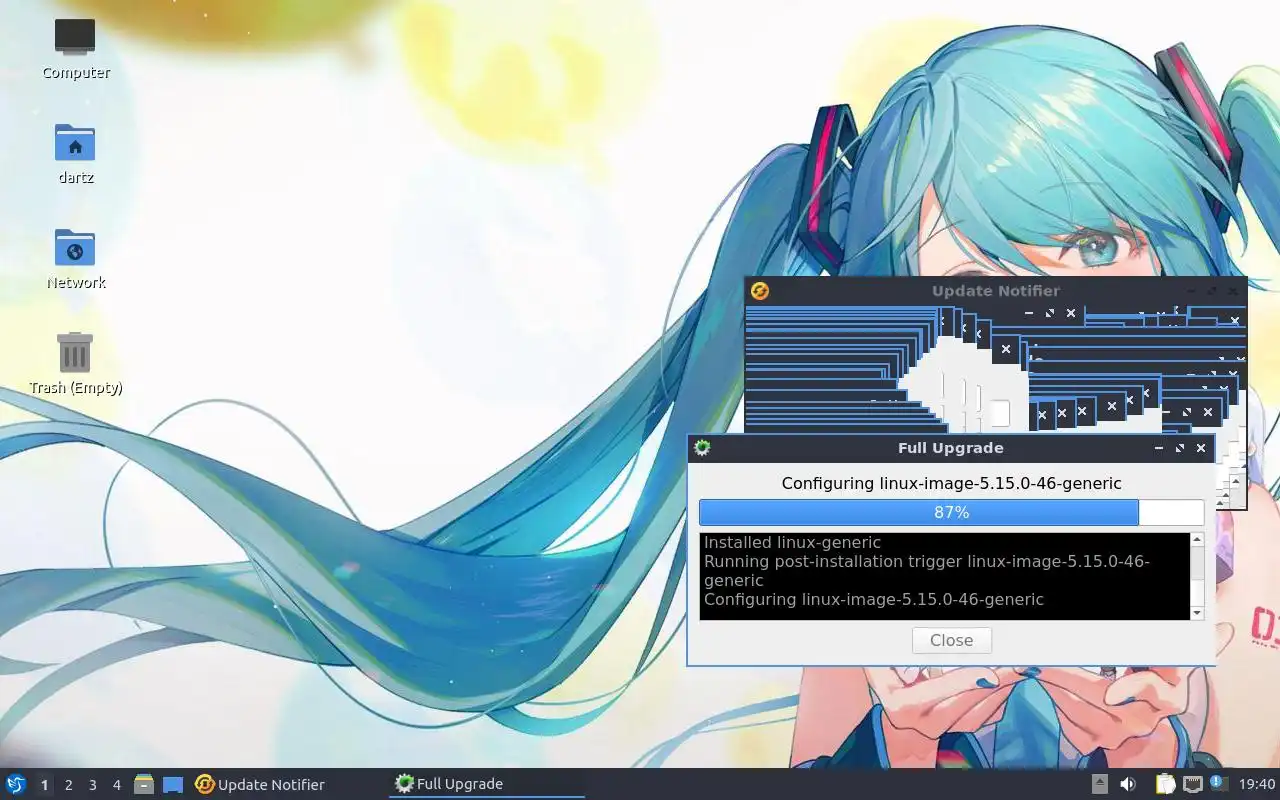This screenshot has width=1280, height=800.
Task: Click the Update Notifier window title bar
Action: (x=995, y=291)
